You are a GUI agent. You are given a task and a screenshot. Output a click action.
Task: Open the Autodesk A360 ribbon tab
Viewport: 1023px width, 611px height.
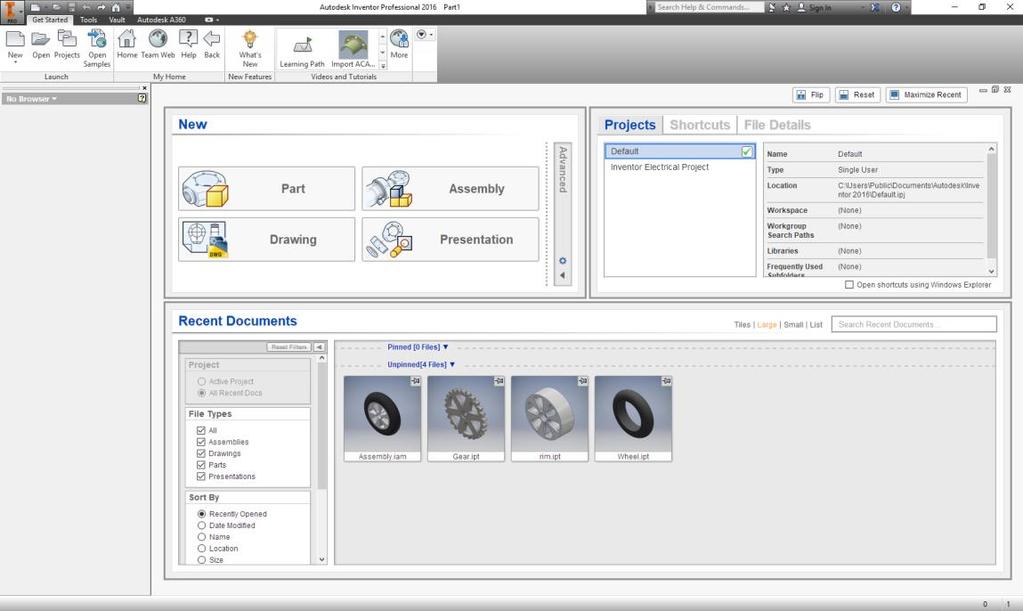click(x=161, y=20)
